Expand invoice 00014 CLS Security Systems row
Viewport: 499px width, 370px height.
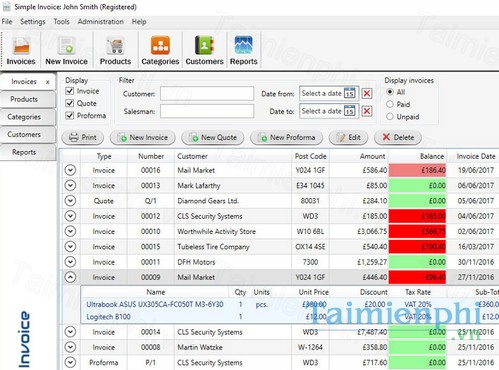70,332
